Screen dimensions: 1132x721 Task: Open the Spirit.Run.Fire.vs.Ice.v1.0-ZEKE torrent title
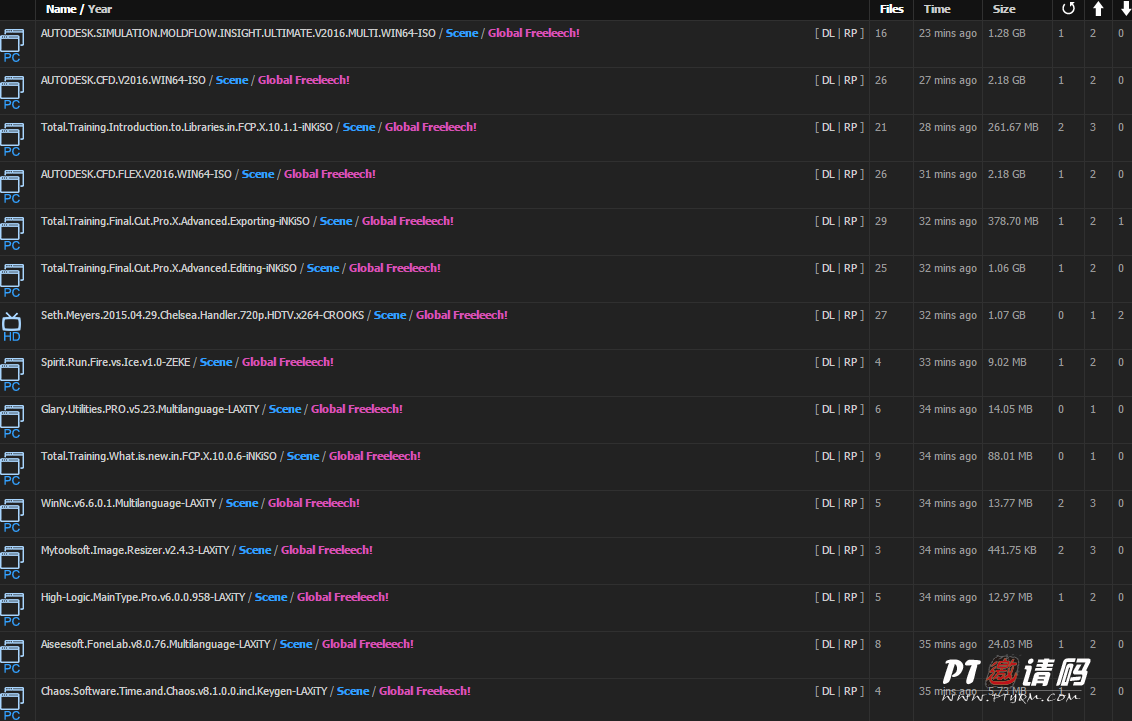pyautogui.click(x=116, y=362)
